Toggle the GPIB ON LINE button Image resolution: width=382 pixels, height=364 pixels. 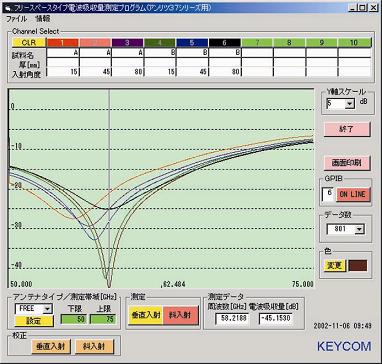pos(352,194)
